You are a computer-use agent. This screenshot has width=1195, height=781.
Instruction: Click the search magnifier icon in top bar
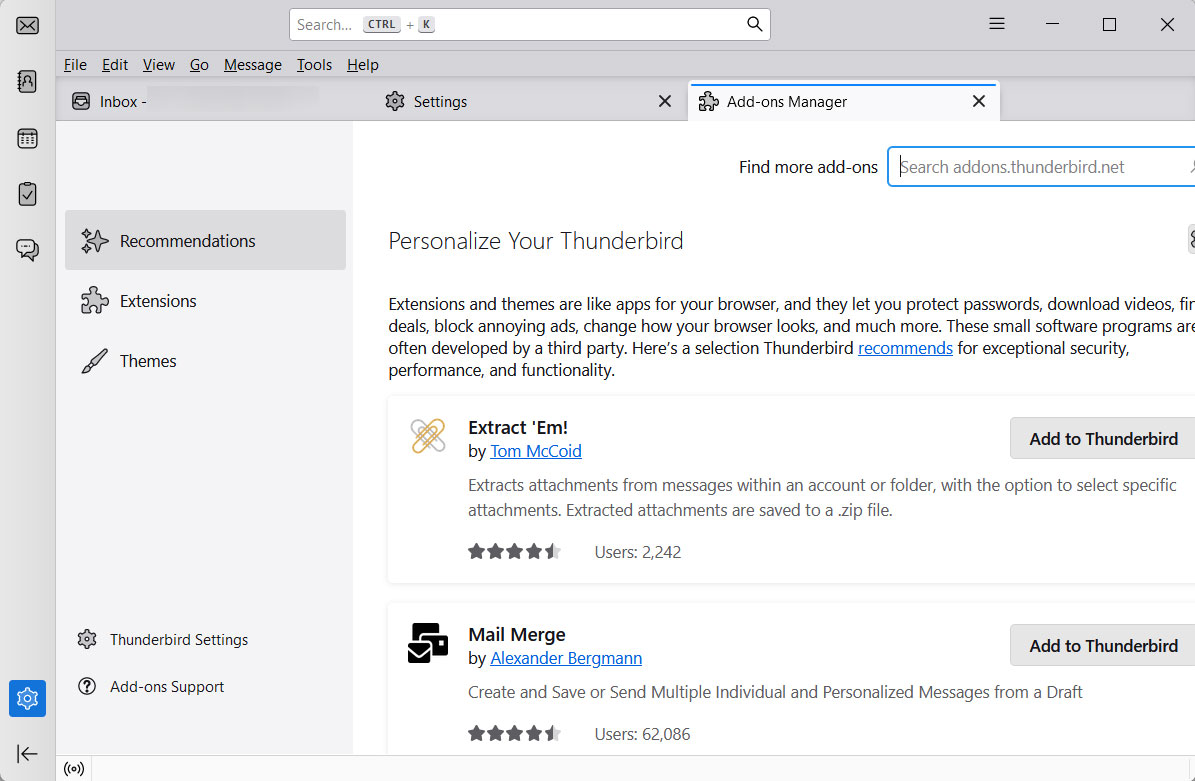[755, 25]
